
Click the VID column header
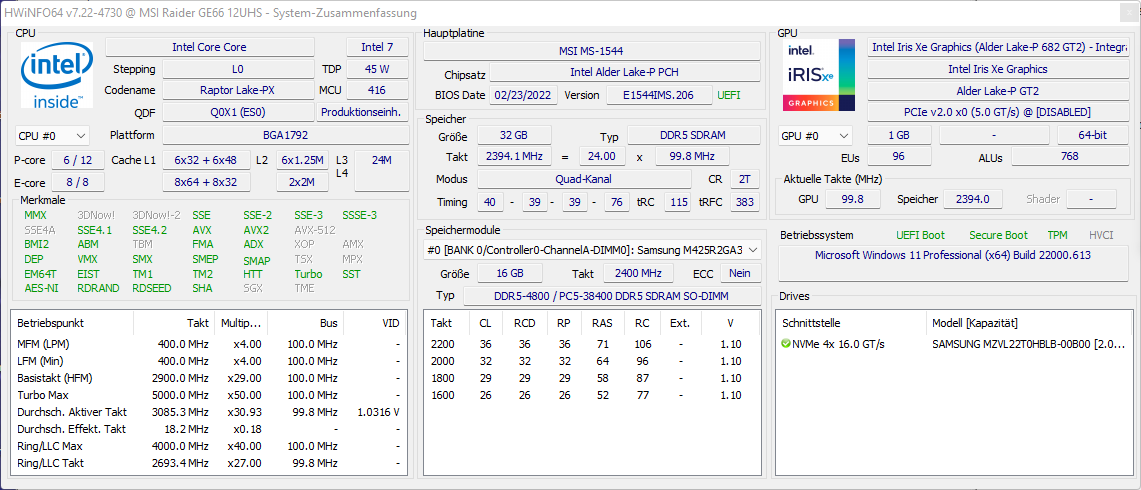click(x=390, y=323)
